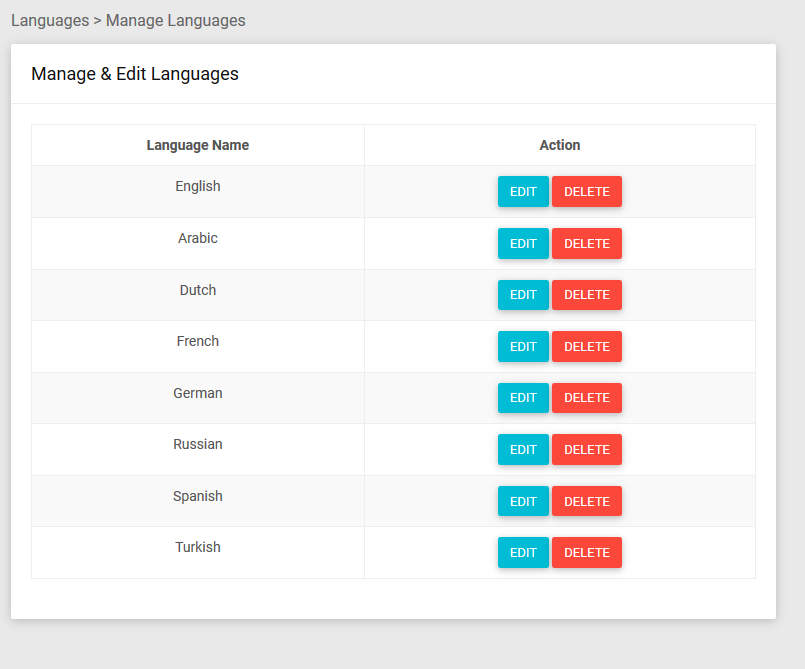
Task: Select the Language Name column header
Action: click(x=197, y=145)
